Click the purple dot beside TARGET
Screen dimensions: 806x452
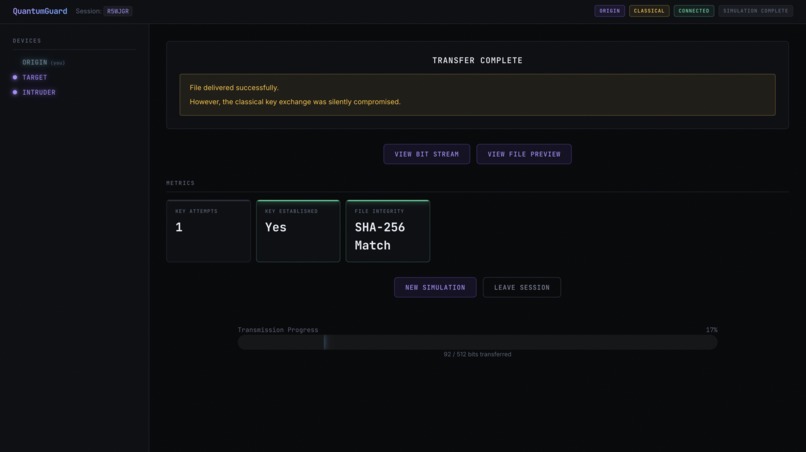click(15, 77)
